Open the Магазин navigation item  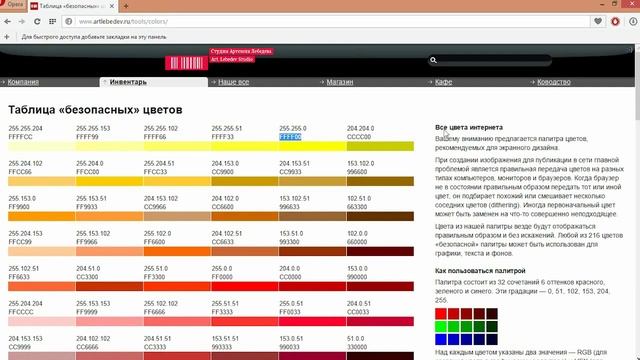point(340,82)
